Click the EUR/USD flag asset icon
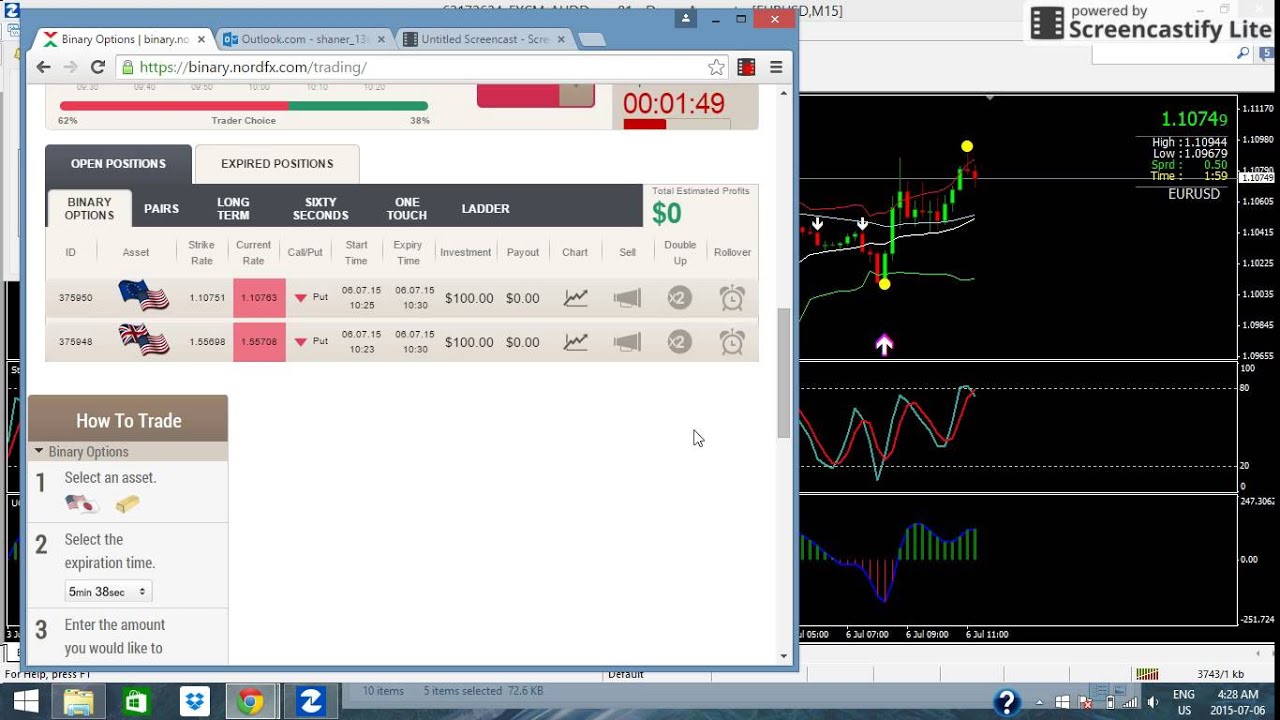The width and height of the screenshot is (1280, 720). click(143, 295)
